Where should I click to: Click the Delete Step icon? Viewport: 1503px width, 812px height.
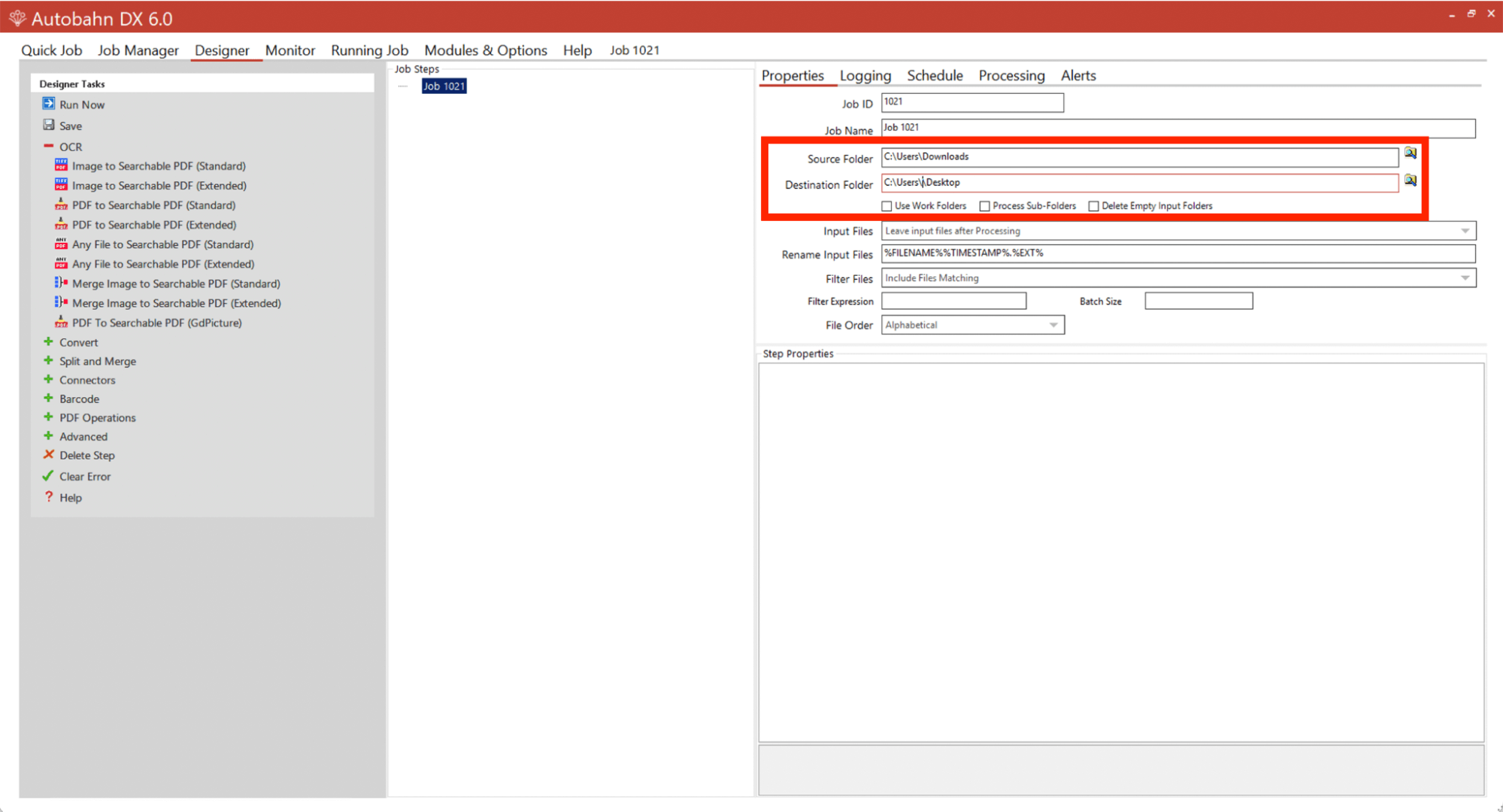[48, 455]
